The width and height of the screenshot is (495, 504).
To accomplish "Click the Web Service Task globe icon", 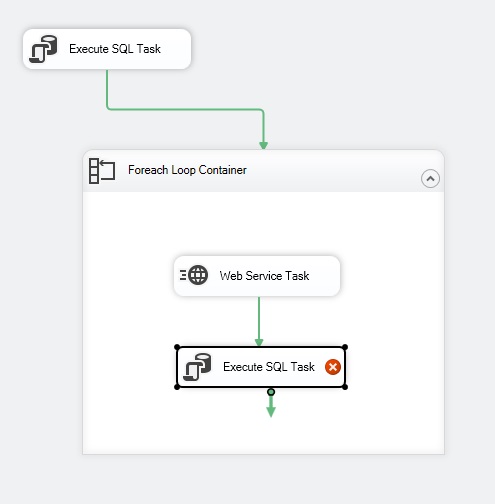I will pos(194,275).
